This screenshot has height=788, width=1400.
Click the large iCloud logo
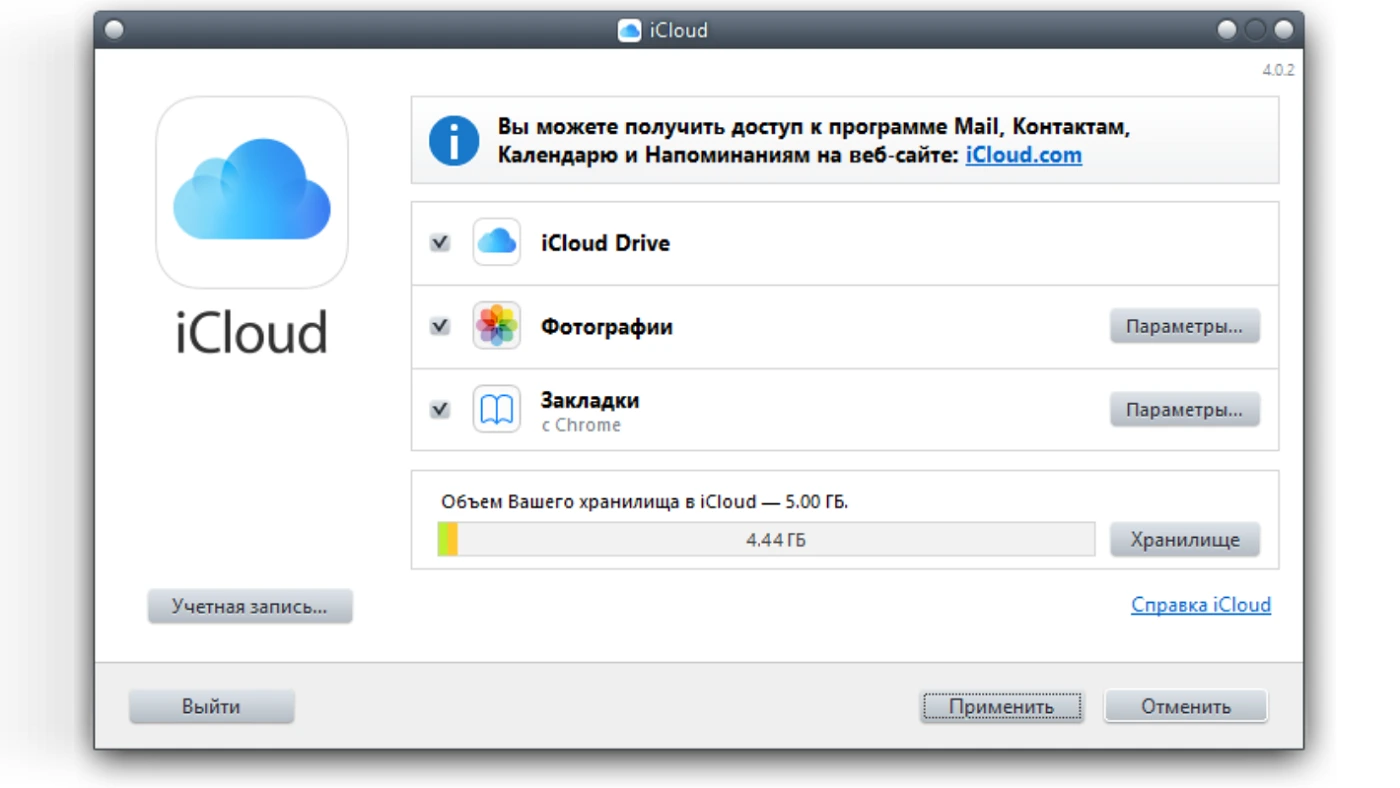(252, 192)
